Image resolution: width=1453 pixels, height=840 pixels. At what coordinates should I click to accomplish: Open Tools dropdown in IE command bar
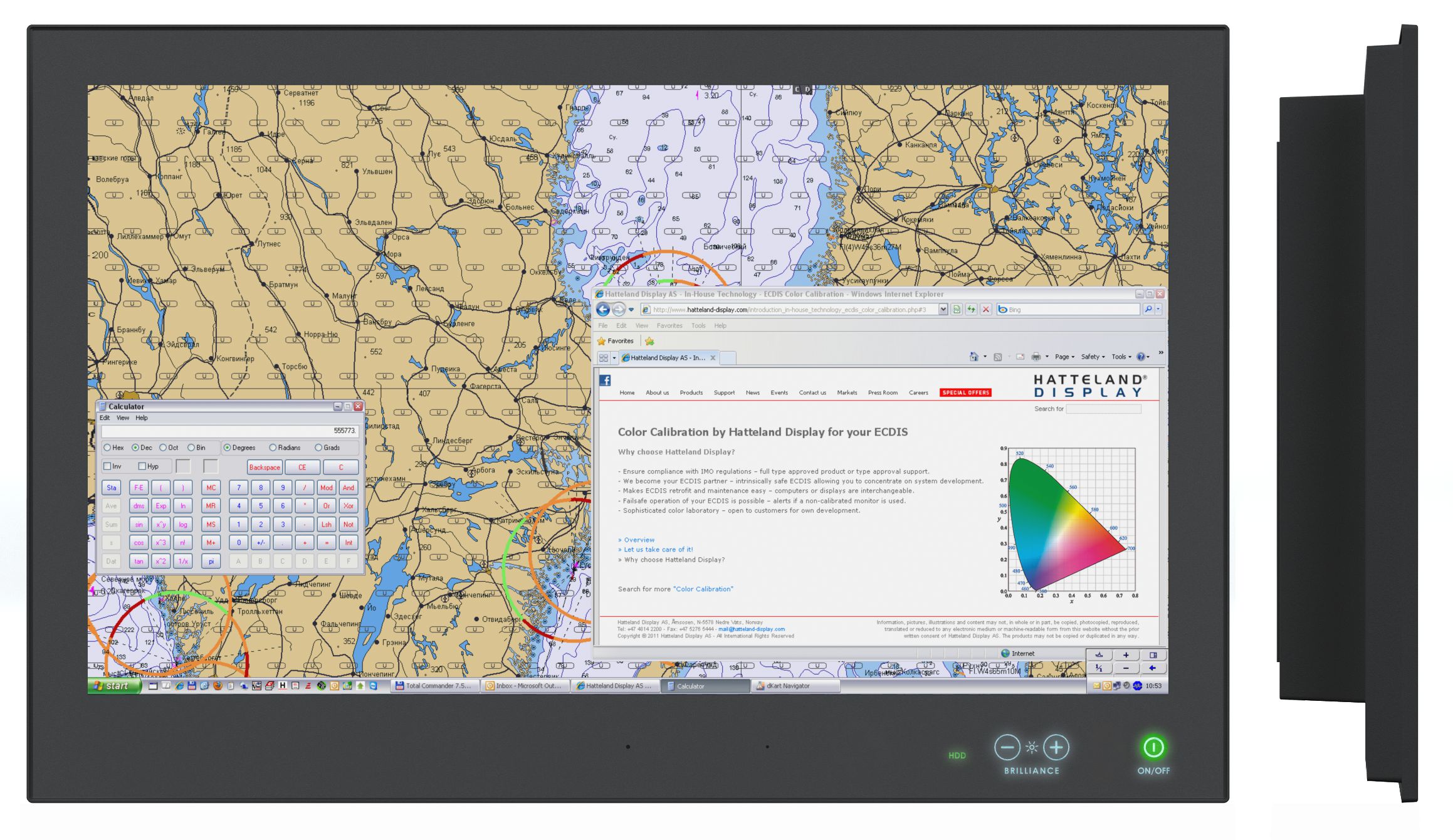coord(1121,357)
